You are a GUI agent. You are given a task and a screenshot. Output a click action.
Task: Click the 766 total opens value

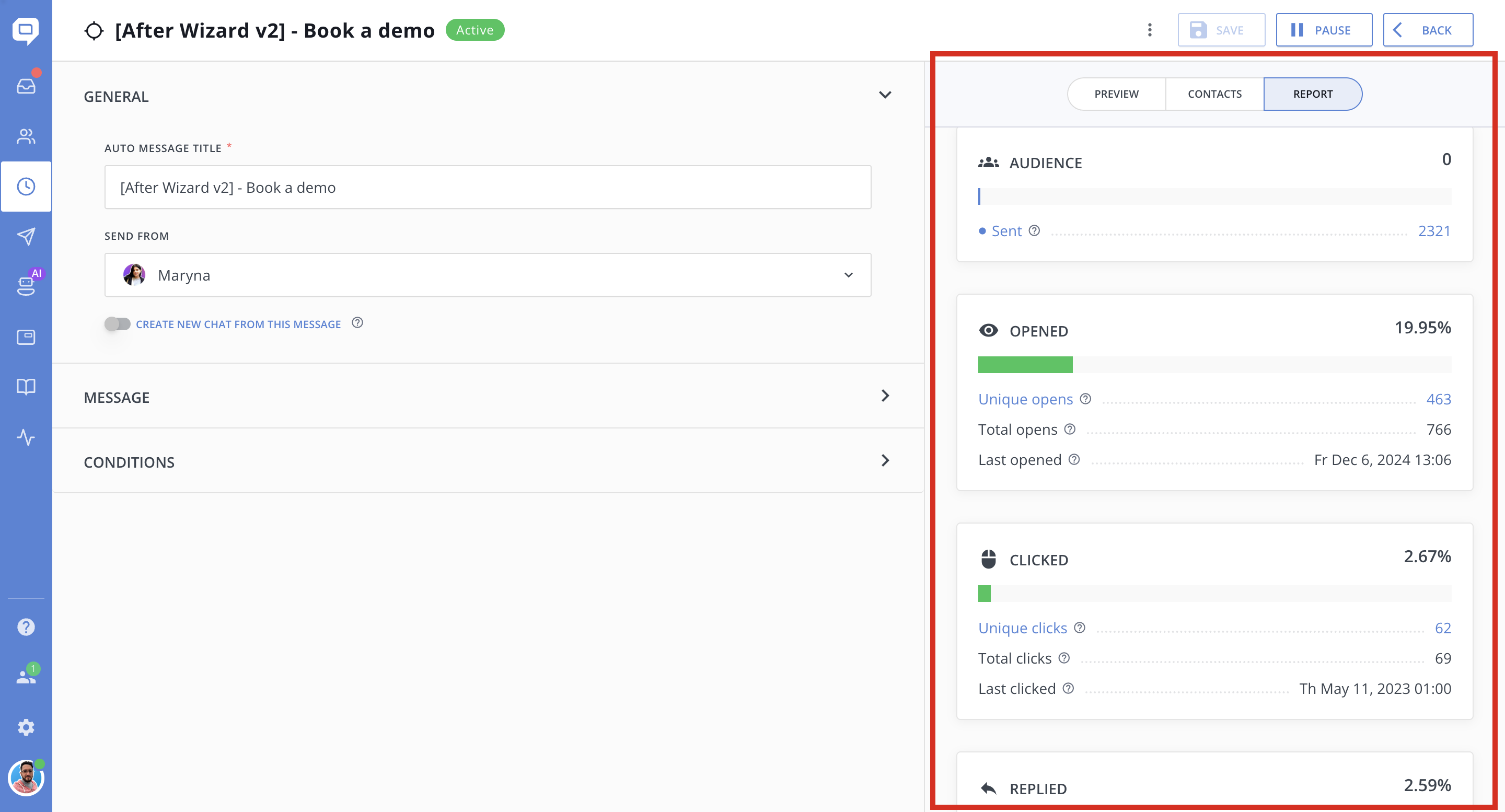pyautogui.click(x=1439, y=430)
